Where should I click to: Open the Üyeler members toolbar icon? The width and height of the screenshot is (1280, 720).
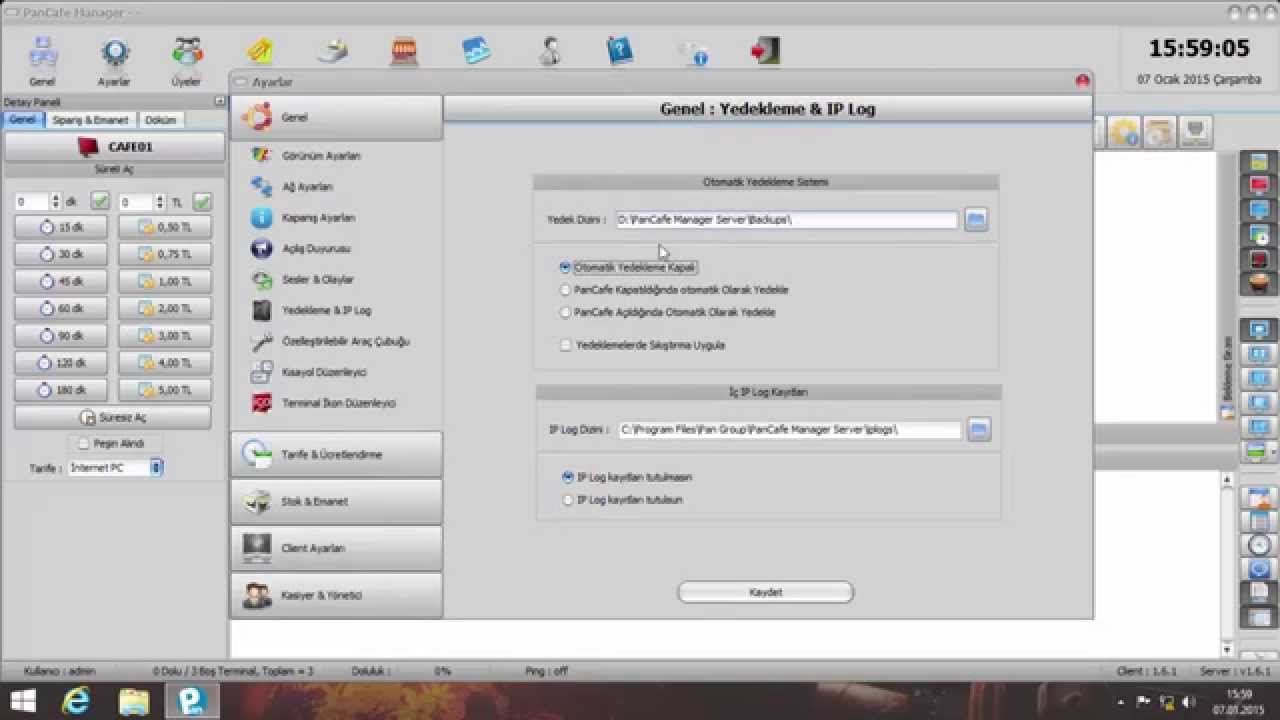pyautogui.click(x=186, y=60)
